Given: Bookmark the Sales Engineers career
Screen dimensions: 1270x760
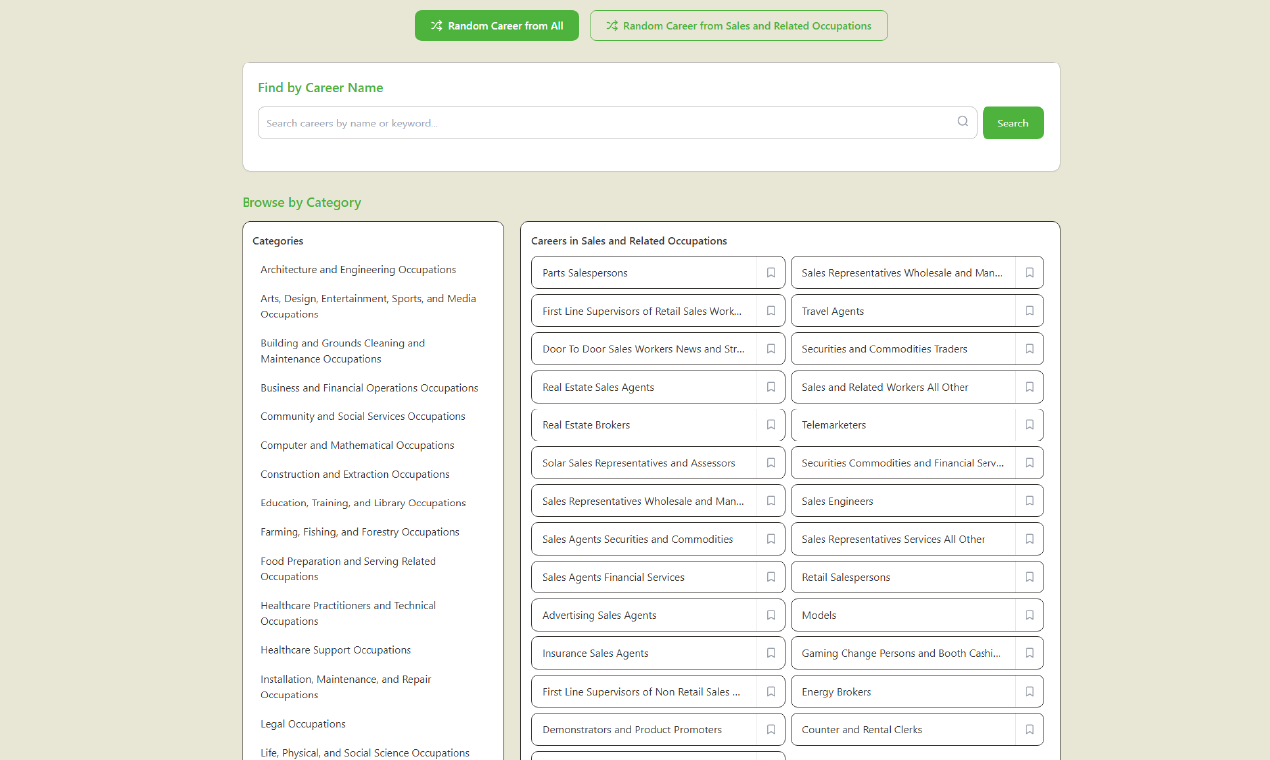Looking at the screenshot, I should point(1029,501).
